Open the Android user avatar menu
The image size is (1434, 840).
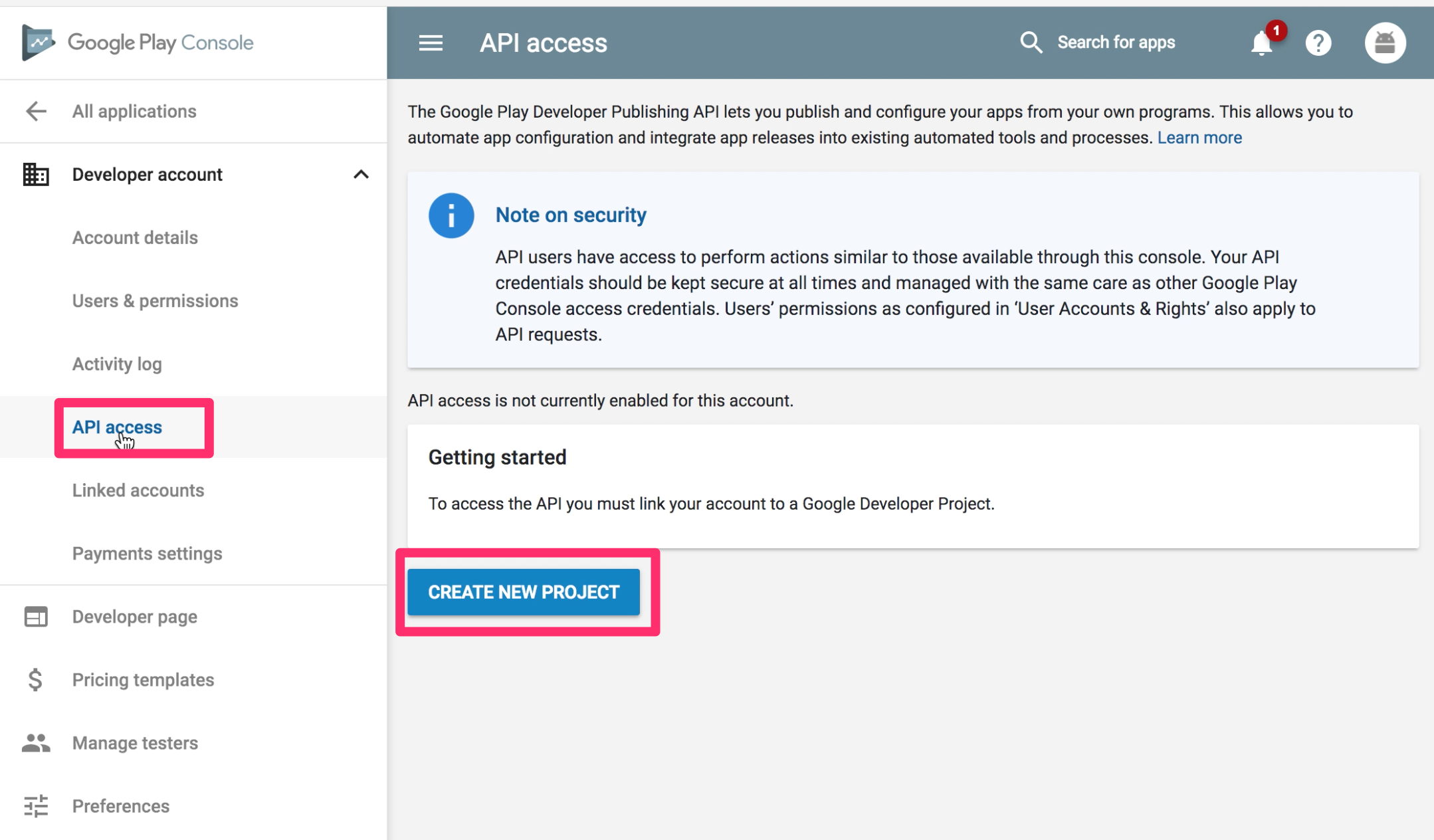(x=1385, y=43)
